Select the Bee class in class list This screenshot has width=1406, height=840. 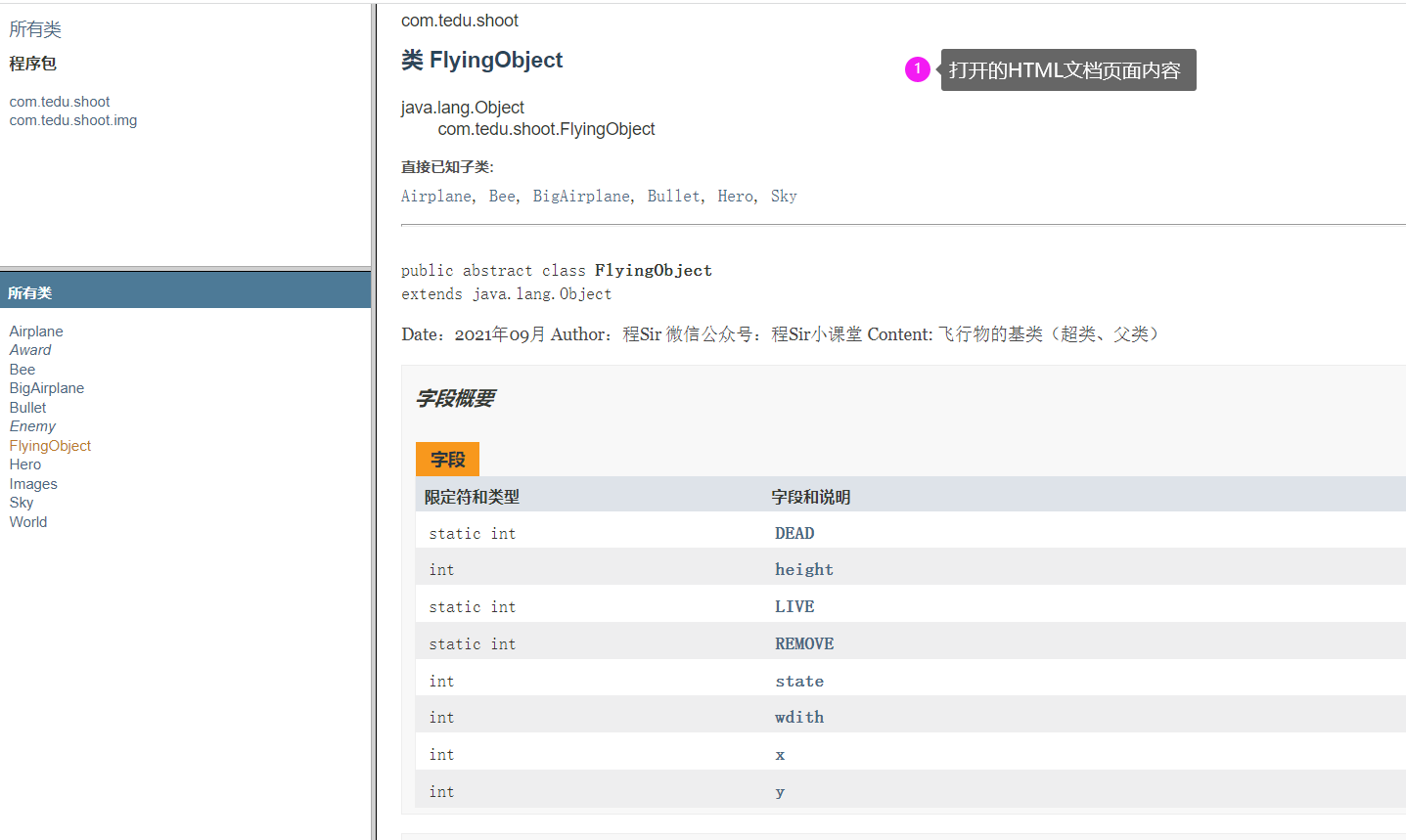23,370
